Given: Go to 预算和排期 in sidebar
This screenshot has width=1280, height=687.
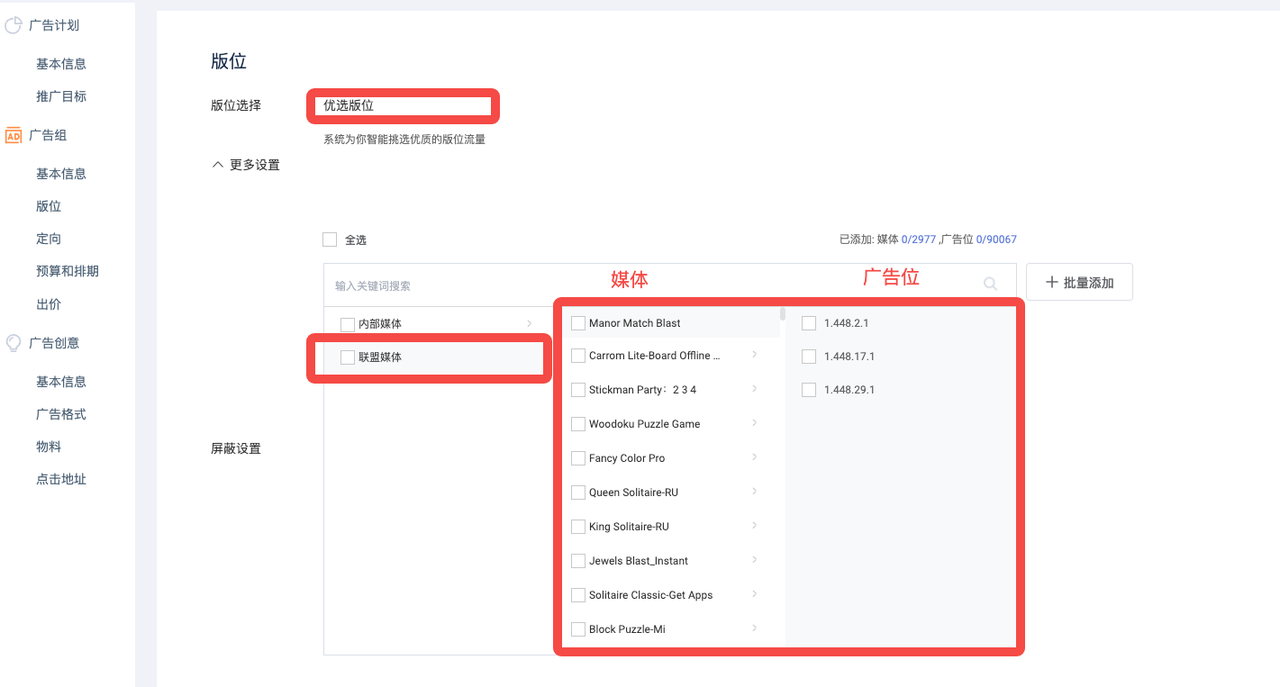Looking at the screenshot, I should coord(67,271).
